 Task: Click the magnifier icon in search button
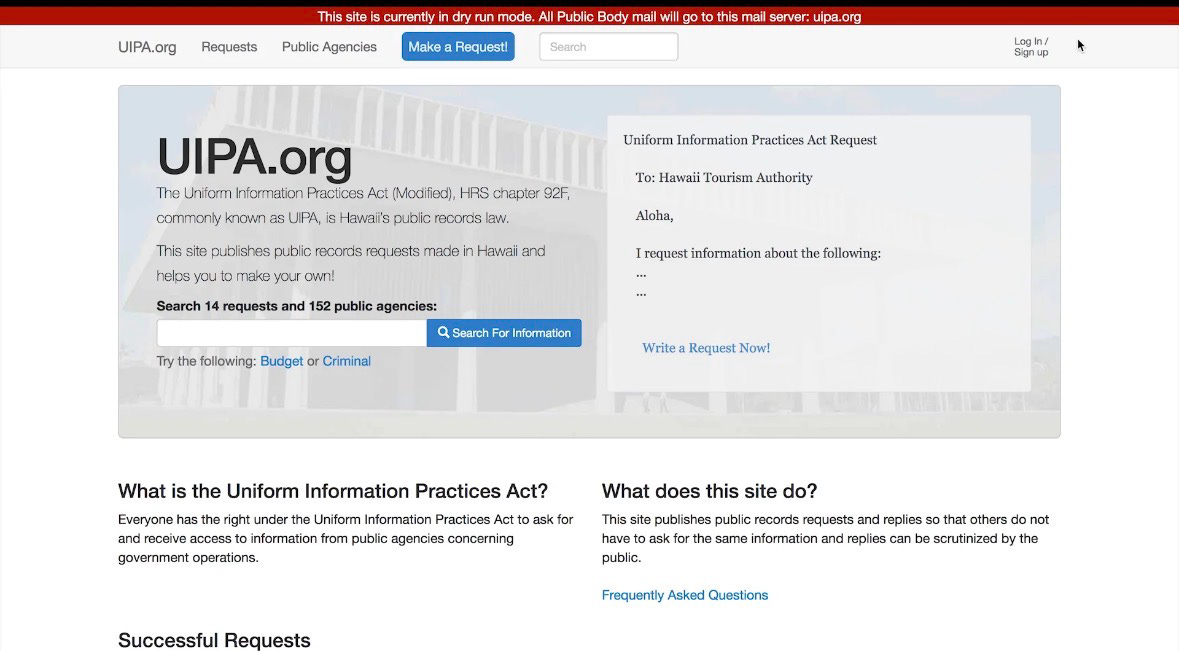pos(444,332)
